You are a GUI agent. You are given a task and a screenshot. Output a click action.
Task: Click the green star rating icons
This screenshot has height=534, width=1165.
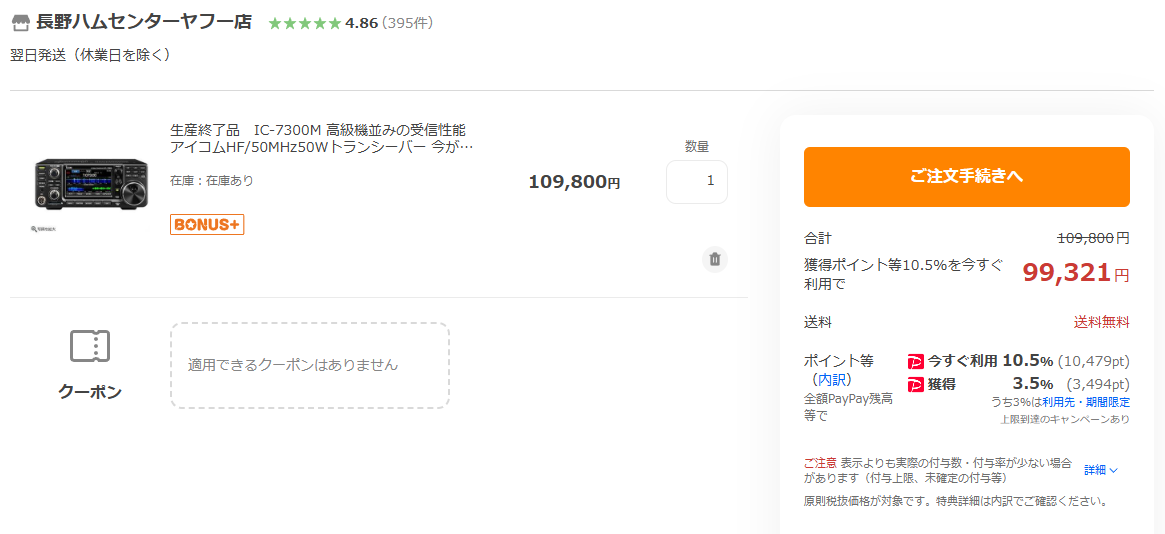tap(304, 23)
